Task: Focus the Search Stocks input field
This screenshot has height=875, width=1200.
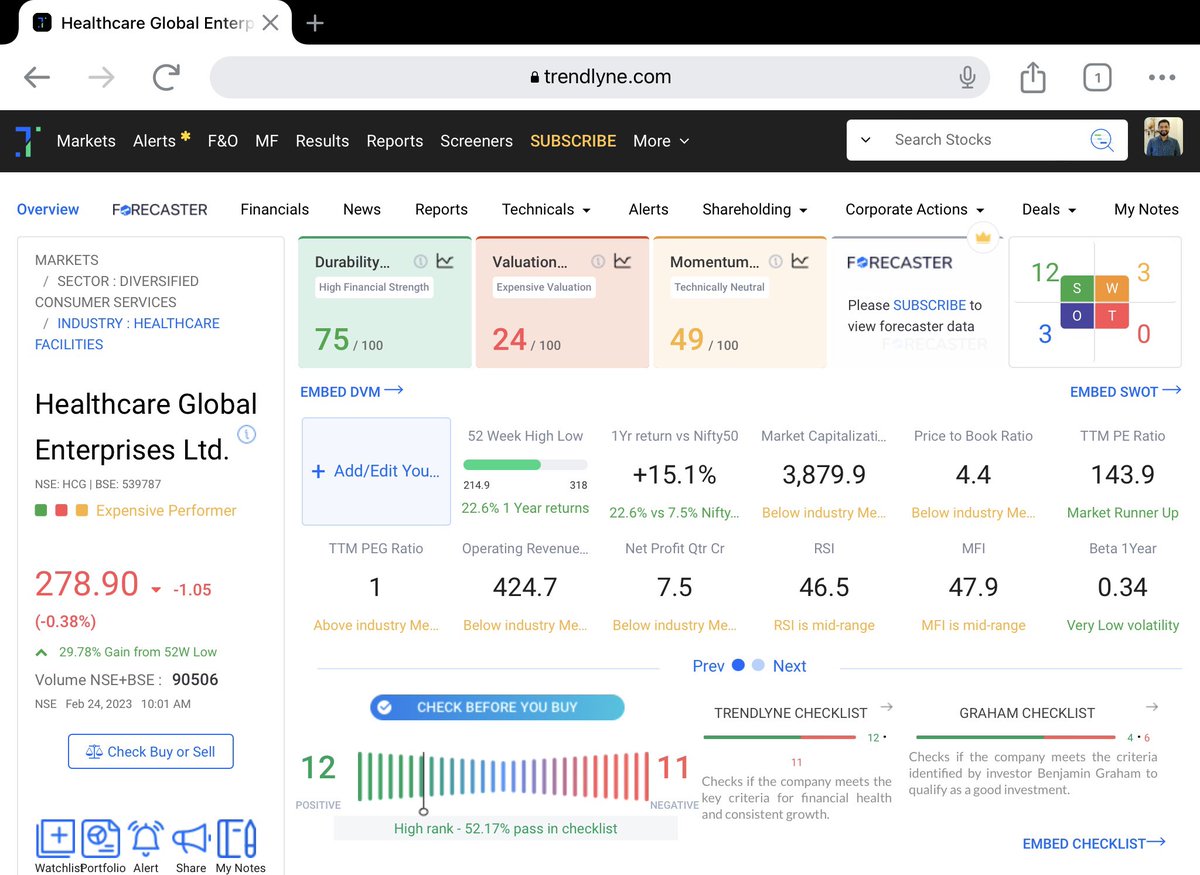Action: click(985, 140)
